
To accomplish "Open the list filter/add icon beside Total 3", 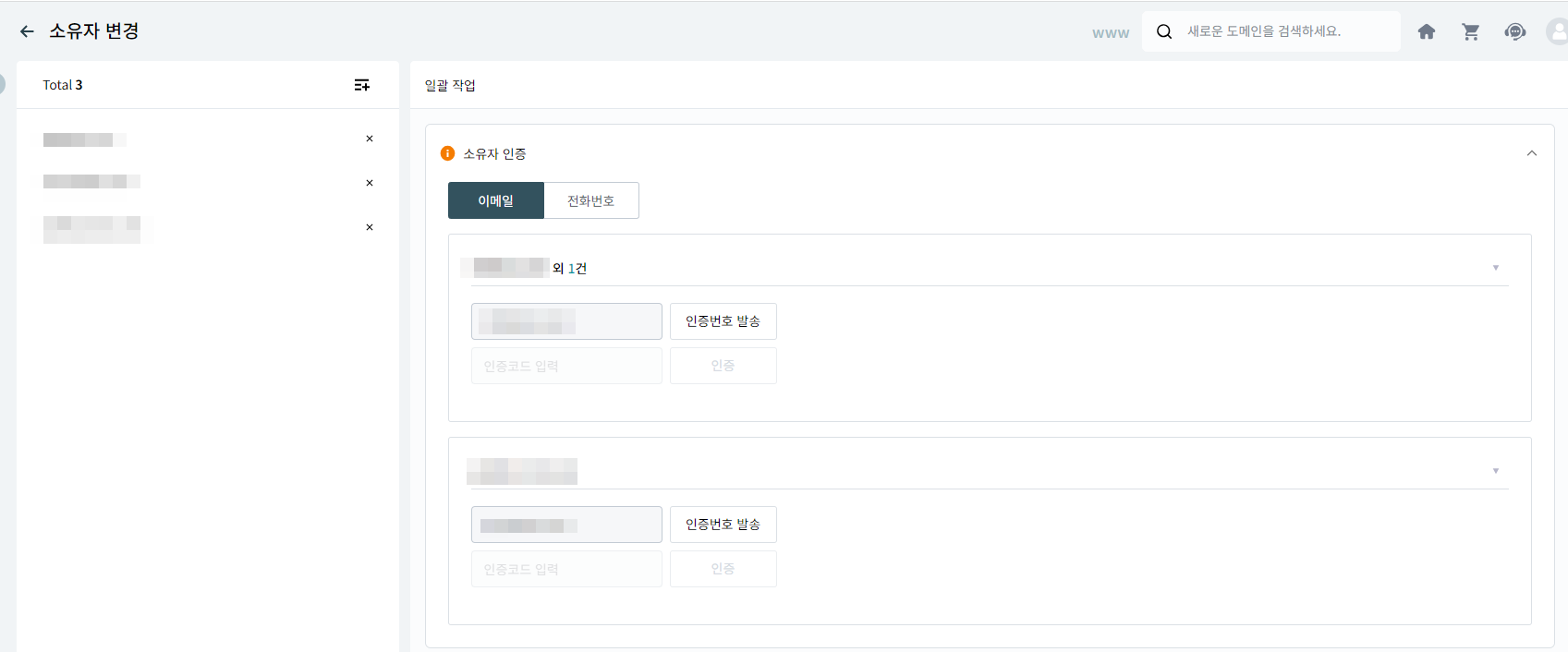I will point(362,85).
